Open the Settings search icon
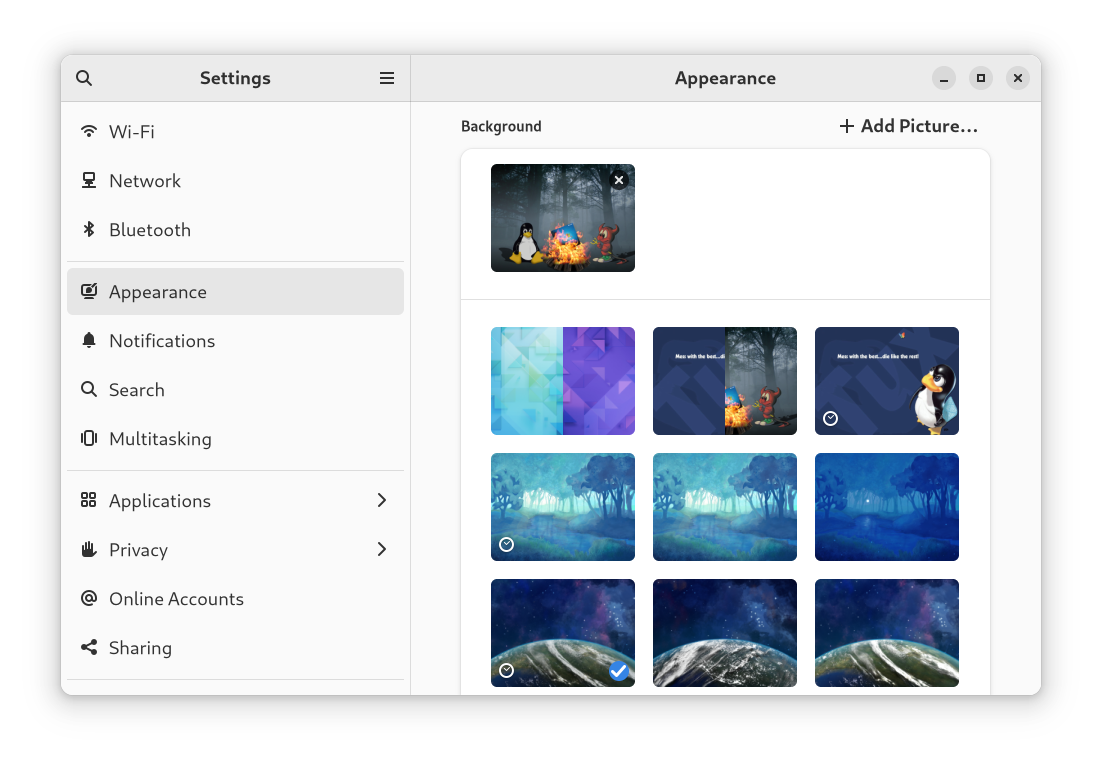1102x762 pixels. coord(84,78)
